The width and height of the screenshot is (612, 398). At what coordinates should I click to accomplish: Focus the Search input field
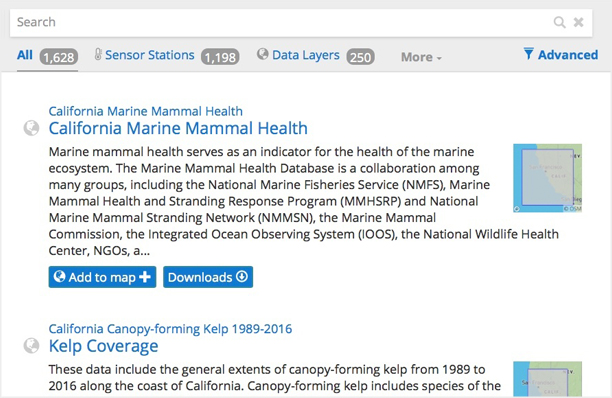pos(281,22)
